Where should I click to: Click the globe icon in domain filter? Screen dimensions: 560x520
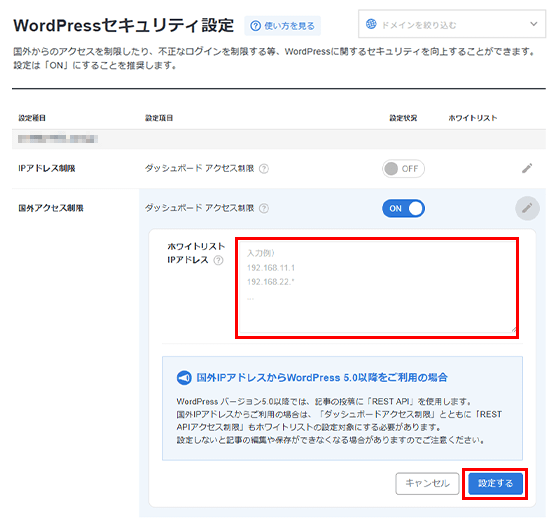(371, 24)
